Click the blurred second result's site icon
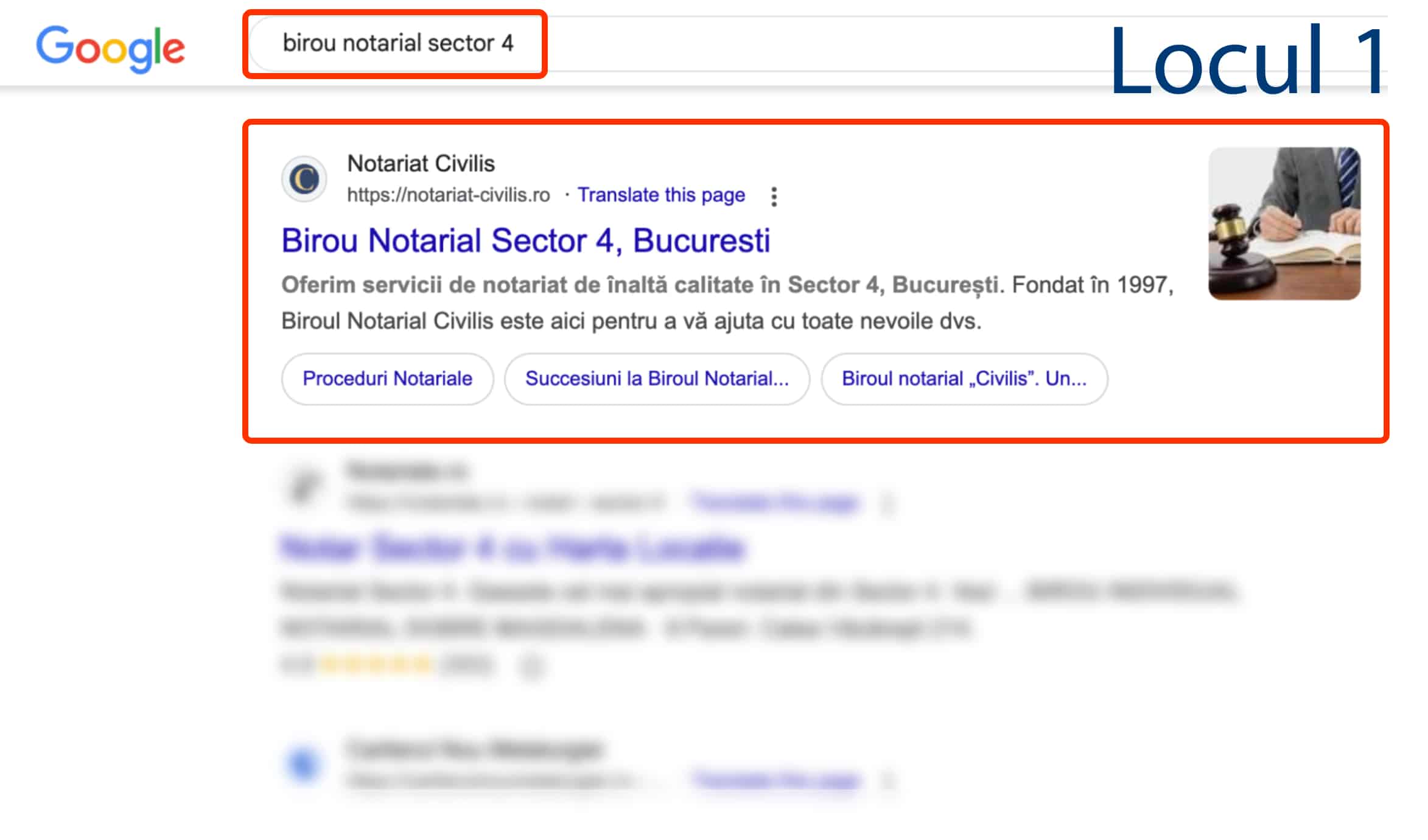The width and height of the screenshot is (1428, 840). tap(304, 485)
